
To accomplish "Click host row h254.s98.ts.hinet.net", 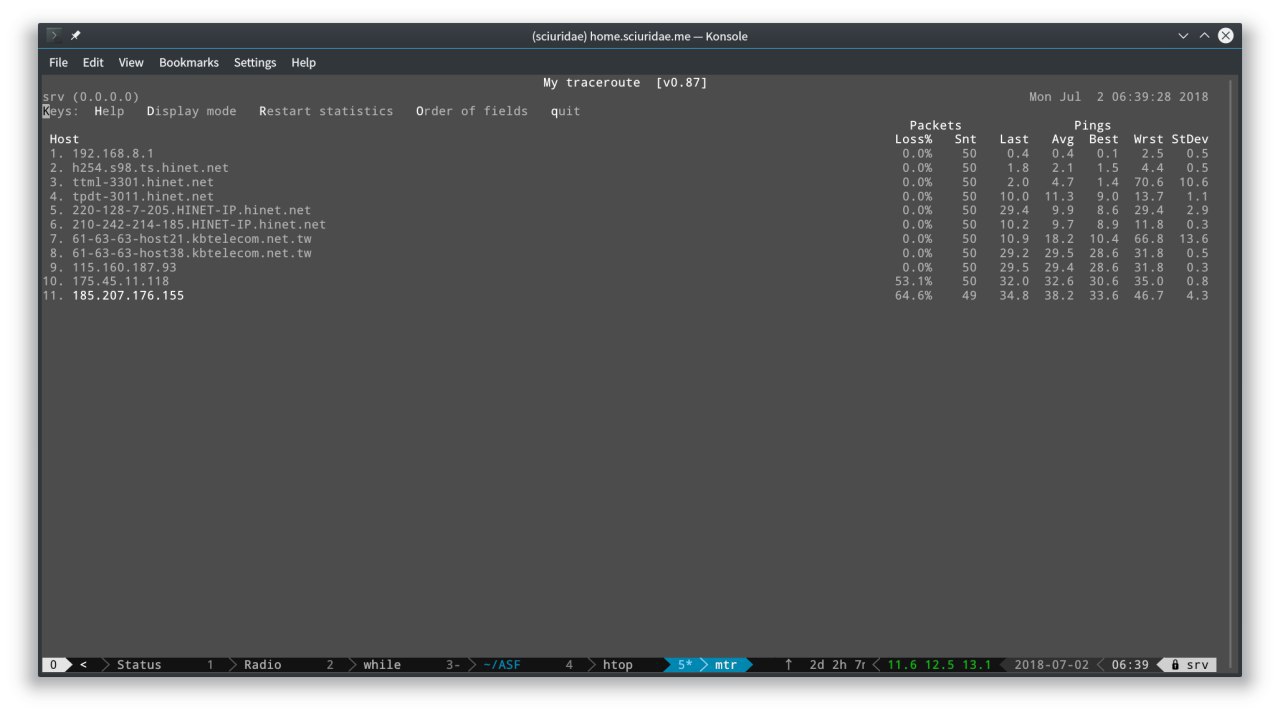I will click(x=150, y=168).
